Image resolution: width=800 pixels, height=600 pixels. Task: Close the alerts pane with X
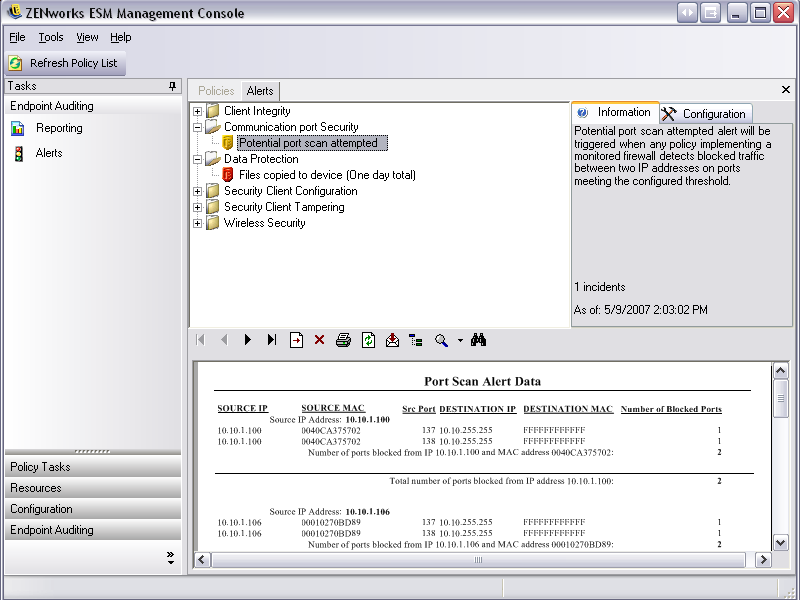click(x=786, y=90)
